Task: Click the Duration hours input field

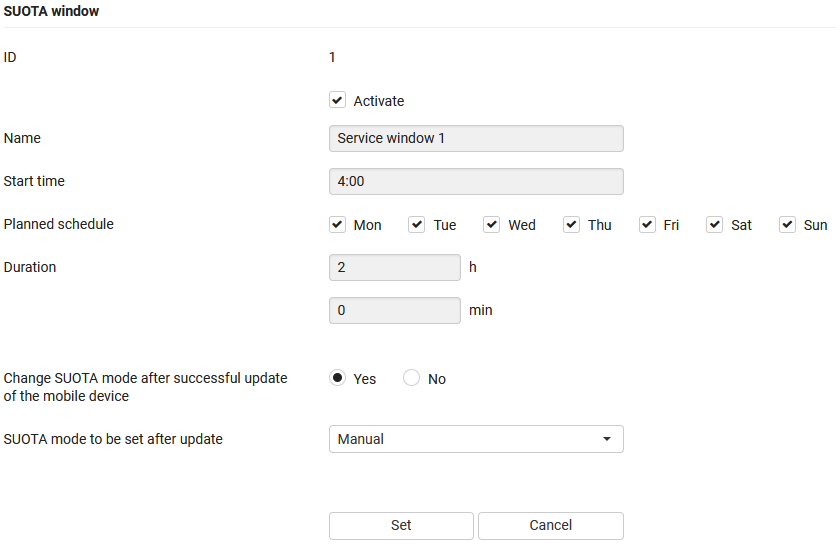Action: 394,268
